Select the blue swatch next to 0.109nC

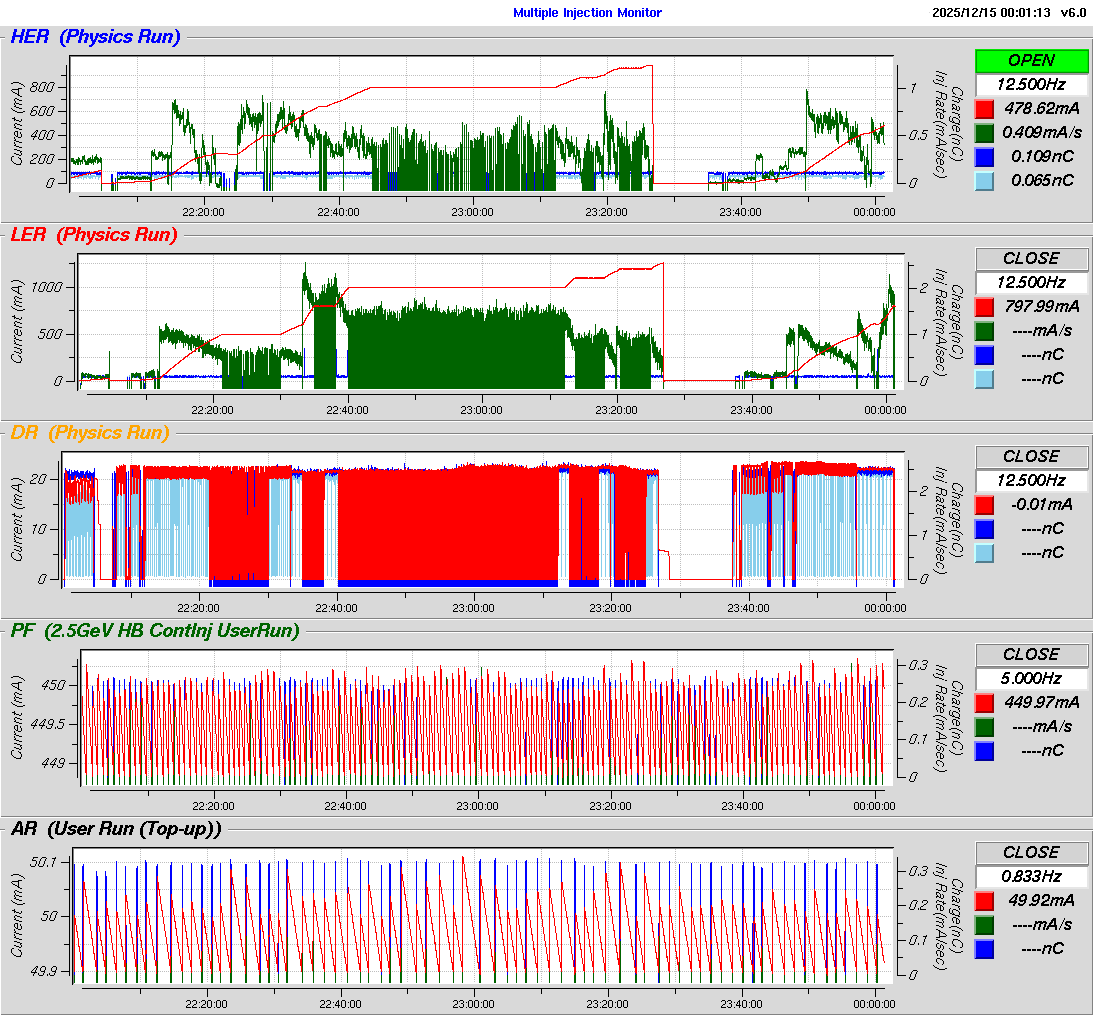point(985,156)
